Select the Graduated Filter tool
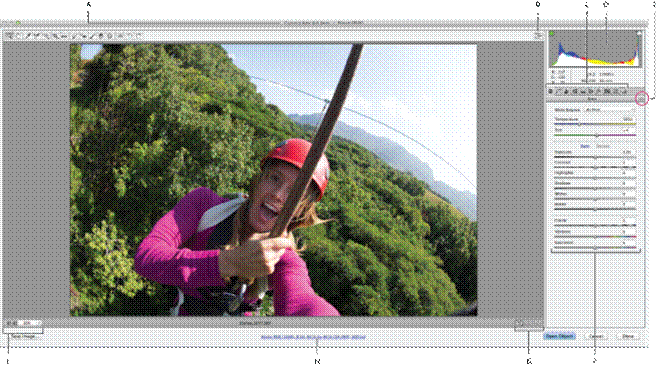657x366 pixels. click(101, 36)
